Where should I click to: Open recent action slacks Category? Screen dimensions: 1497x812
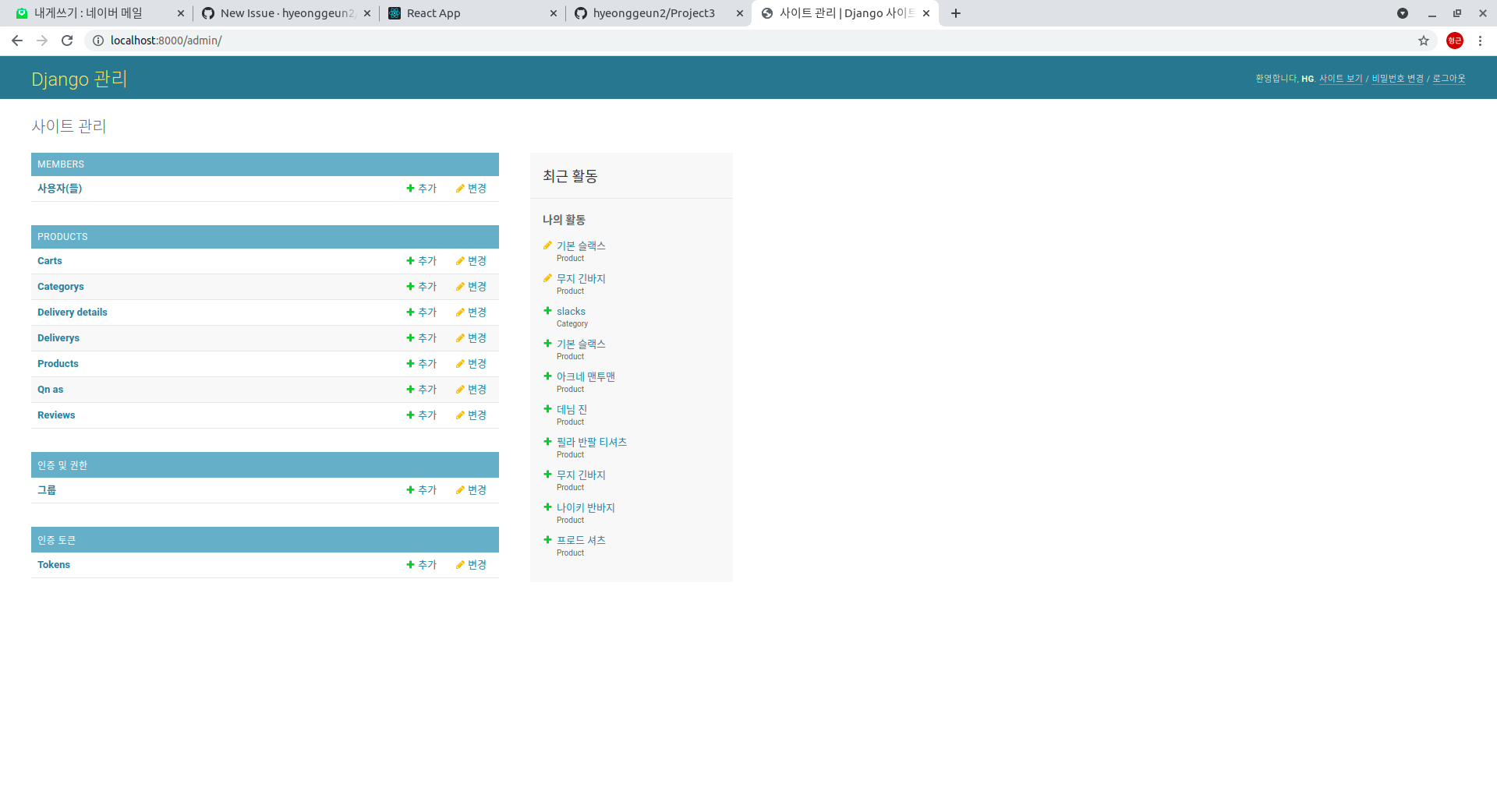point(571,312)
